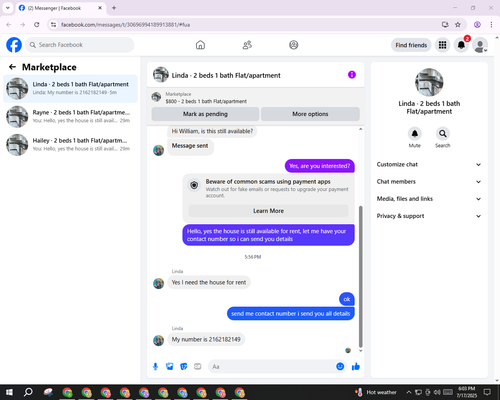
Task: Click the More options button
Action: pyautogui.click(x=310, y=114)
